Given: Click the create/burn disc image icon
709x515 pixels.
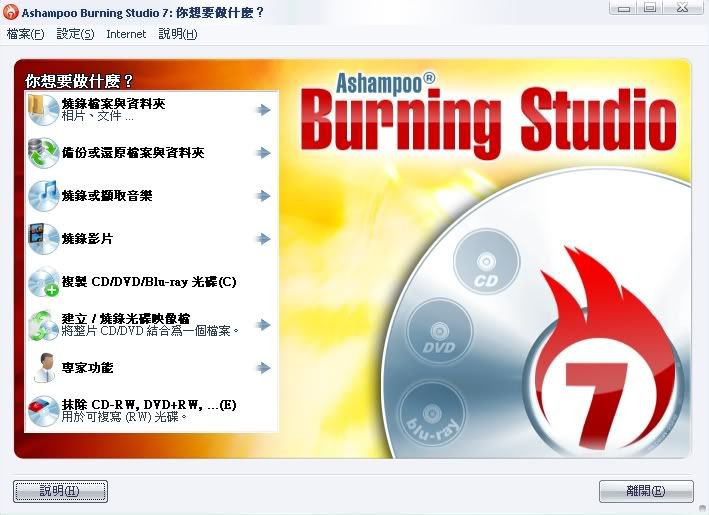Looking at the screenshot, I should pos(43,325).
